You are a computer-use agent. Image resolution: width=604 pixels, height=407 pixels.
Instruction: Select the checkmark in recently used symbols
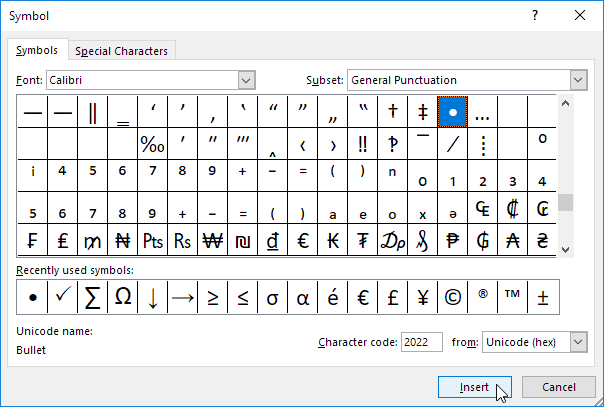63,297
